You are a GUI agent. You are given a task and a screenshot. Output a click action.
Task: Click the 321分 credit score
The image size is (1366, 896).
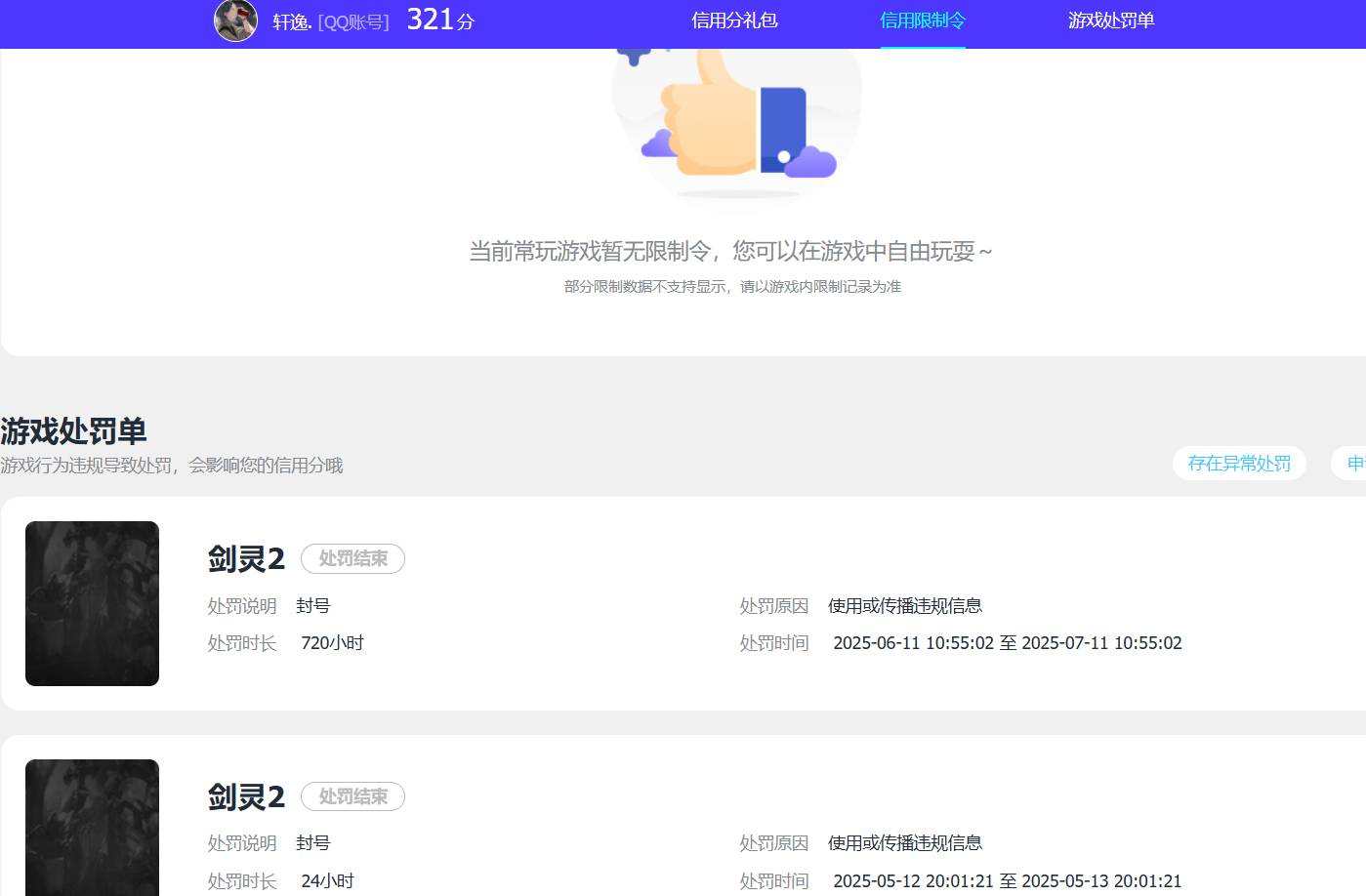pyautogui.click(x=440, y=20)
